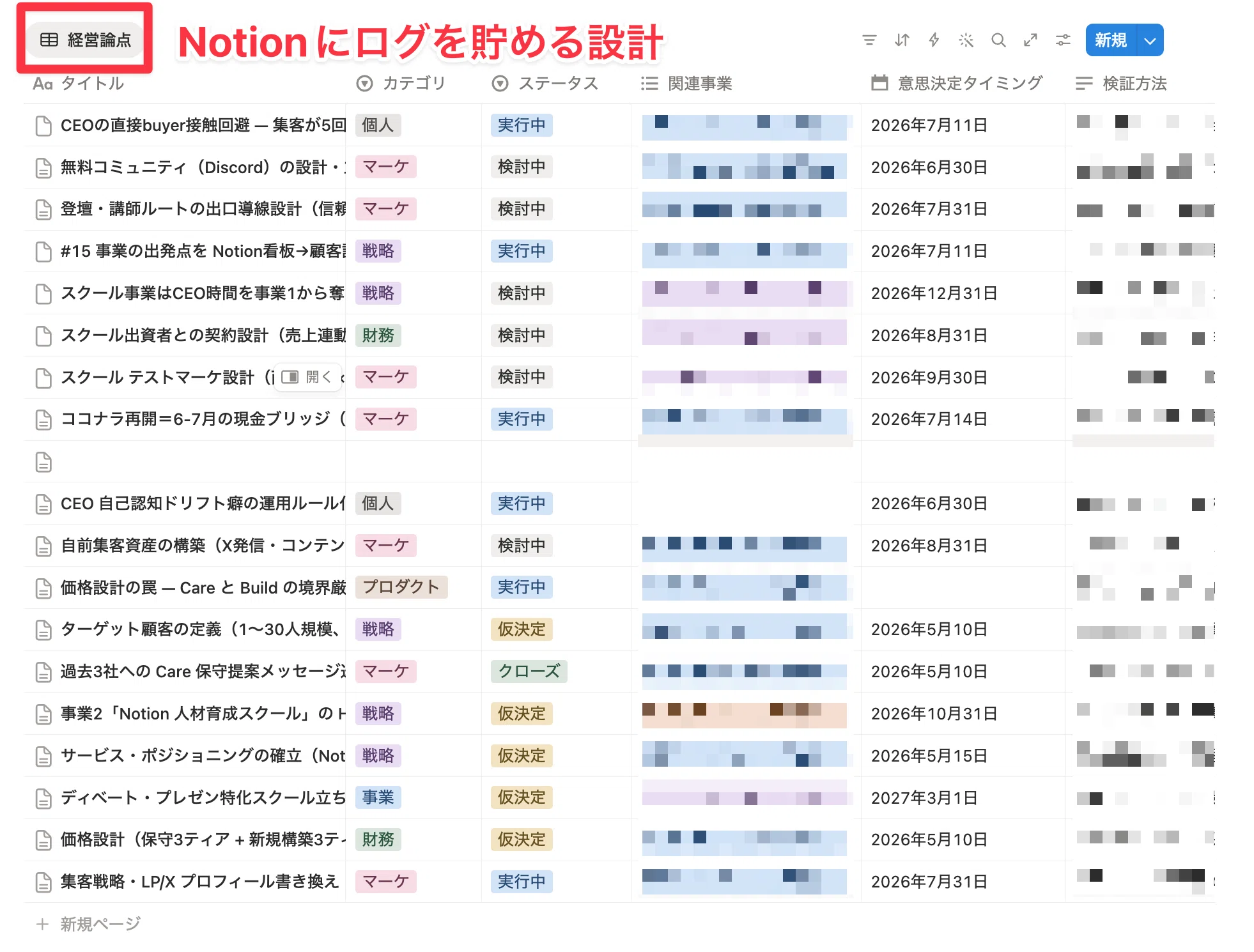Select the 経営論点 table view tab

coord(85,40)
